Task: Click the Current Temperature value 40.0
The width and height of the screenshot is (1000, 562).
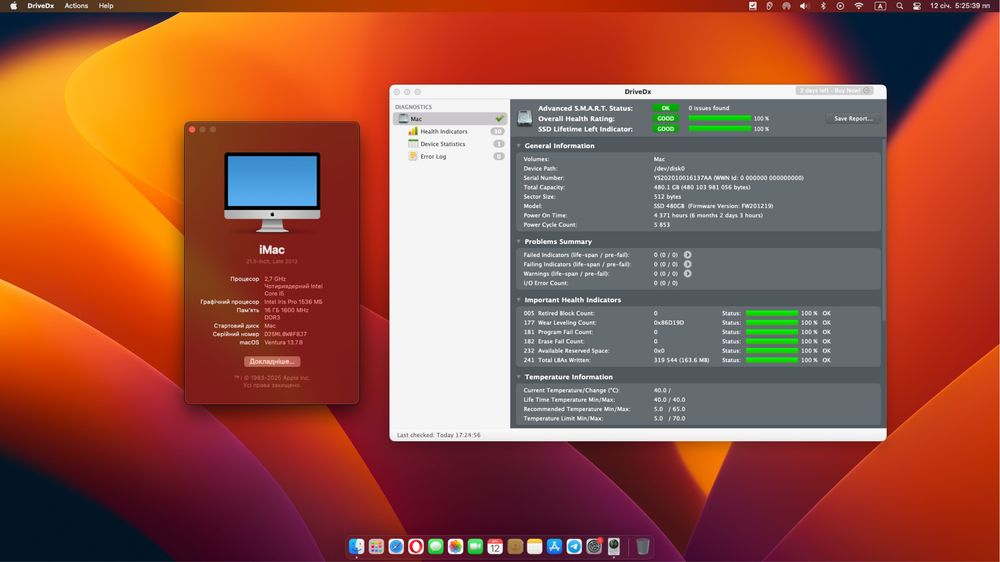Action: coord(662,390)
